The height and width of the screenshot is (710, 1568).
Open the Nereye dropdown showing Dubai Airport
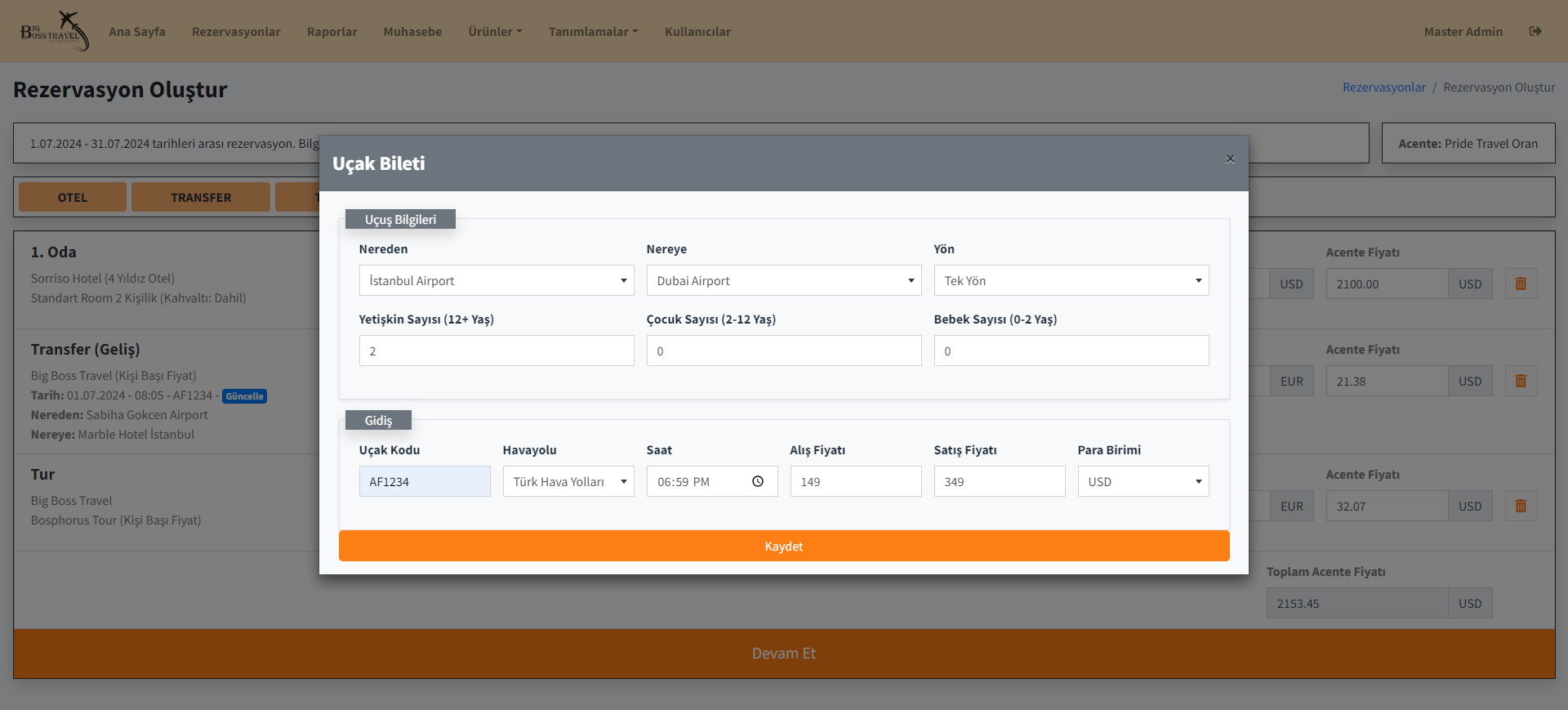(x=784, y=280)
